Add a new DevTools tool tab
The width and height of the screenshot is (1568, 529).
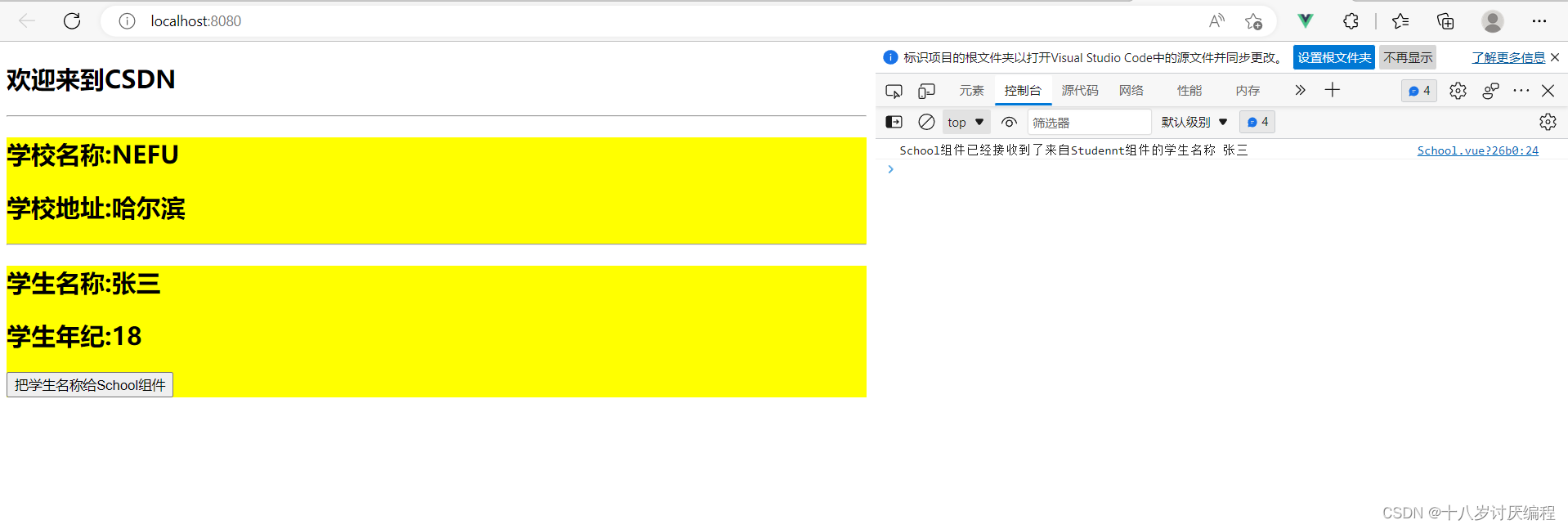(1333, 90)
